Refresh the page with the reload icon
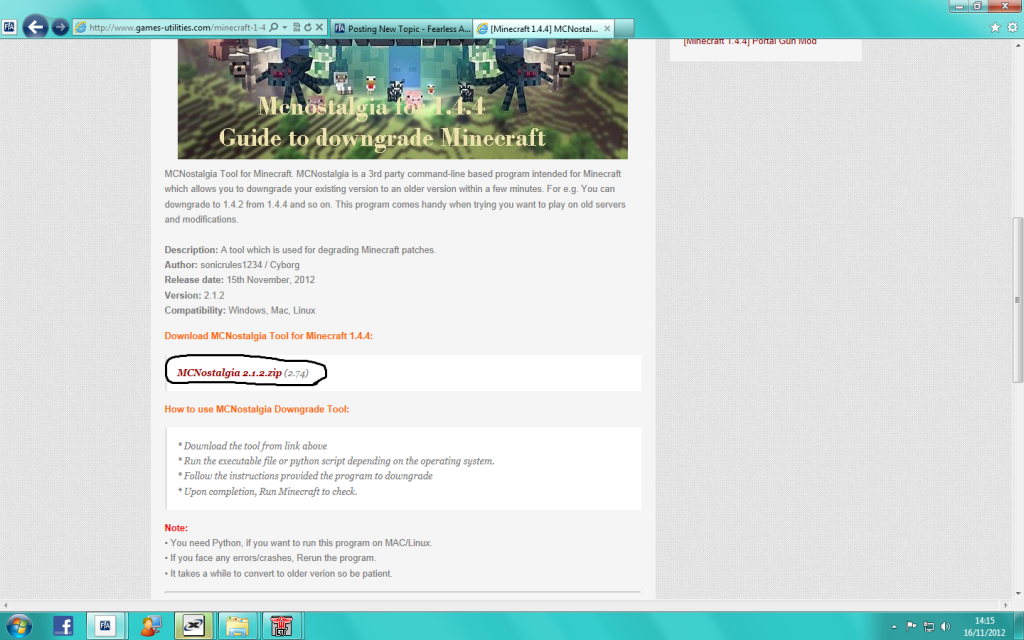This screenshot has height=640, width=1024. coord(306,27)
